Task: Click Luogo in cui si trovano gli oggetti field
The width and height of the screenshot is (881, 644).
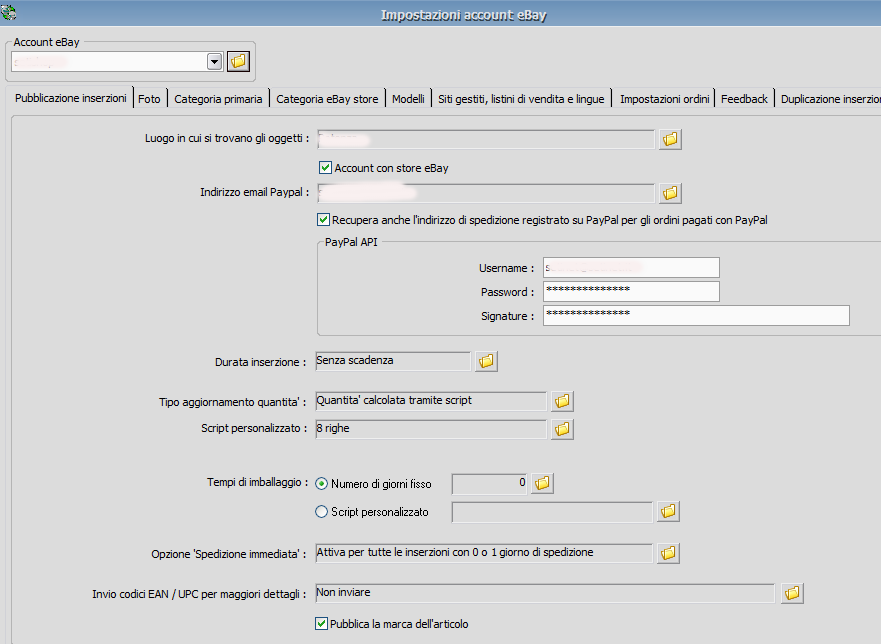Action: (486, 139)
